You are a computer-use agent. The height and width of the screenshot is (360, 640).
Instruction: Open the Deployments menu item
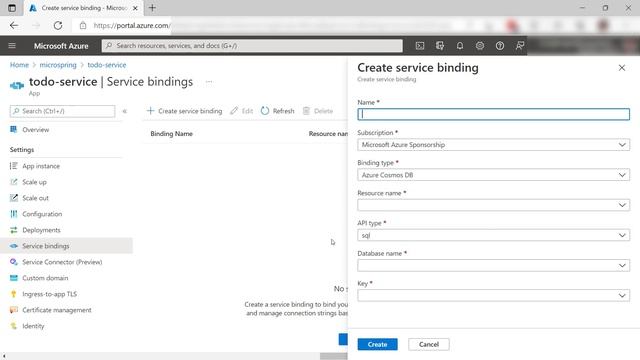coord(41,230)
